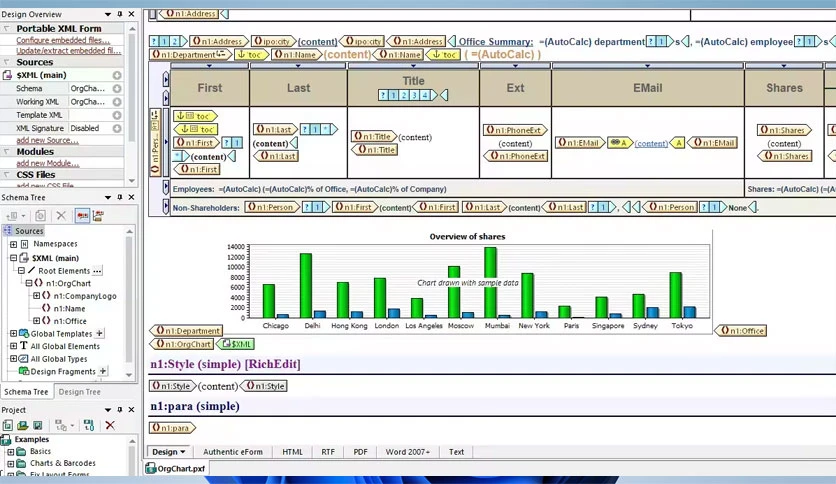Click the delete X icon in Schema Tree toolbar
836x484 pixels.
point(61,215)
